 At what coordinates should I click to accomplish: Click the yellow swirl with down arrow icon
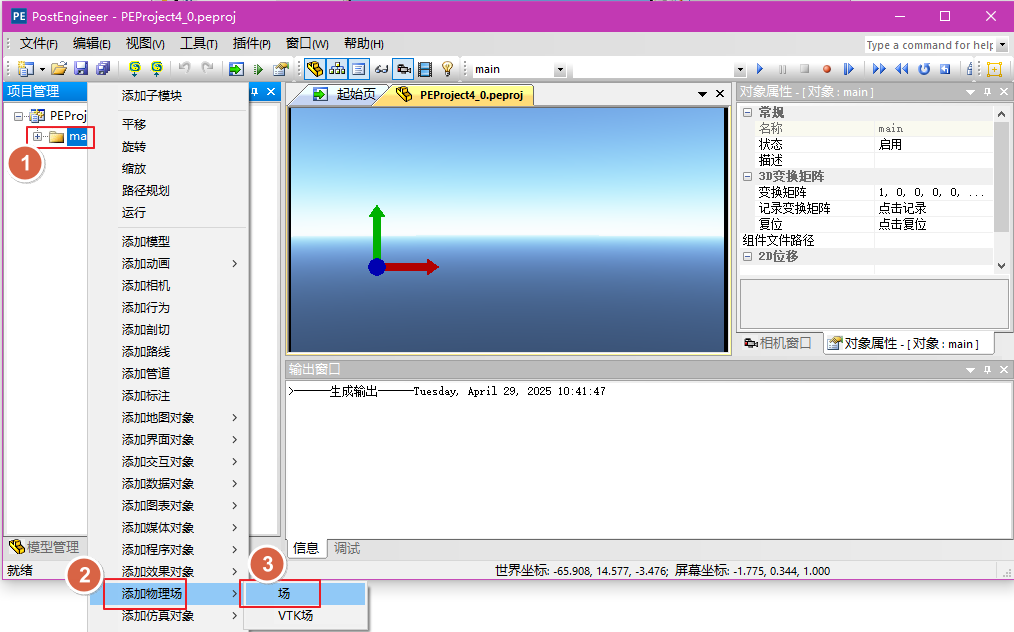(x=135, y=69)
